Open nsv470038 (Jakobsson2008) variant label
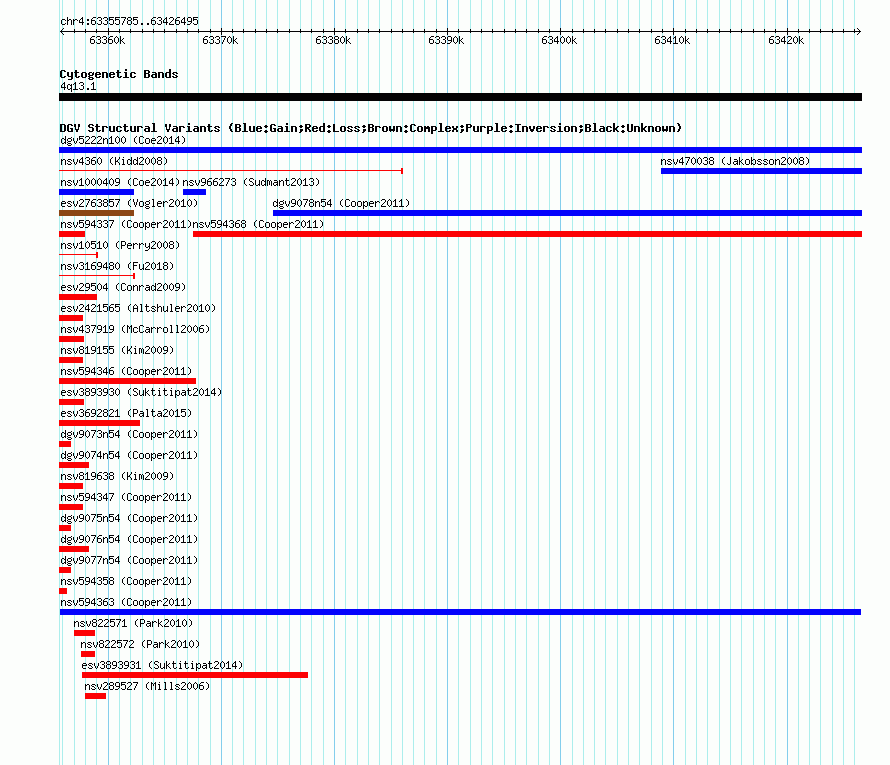The width and height of the screenshot is (890, 765). (735, 161)
